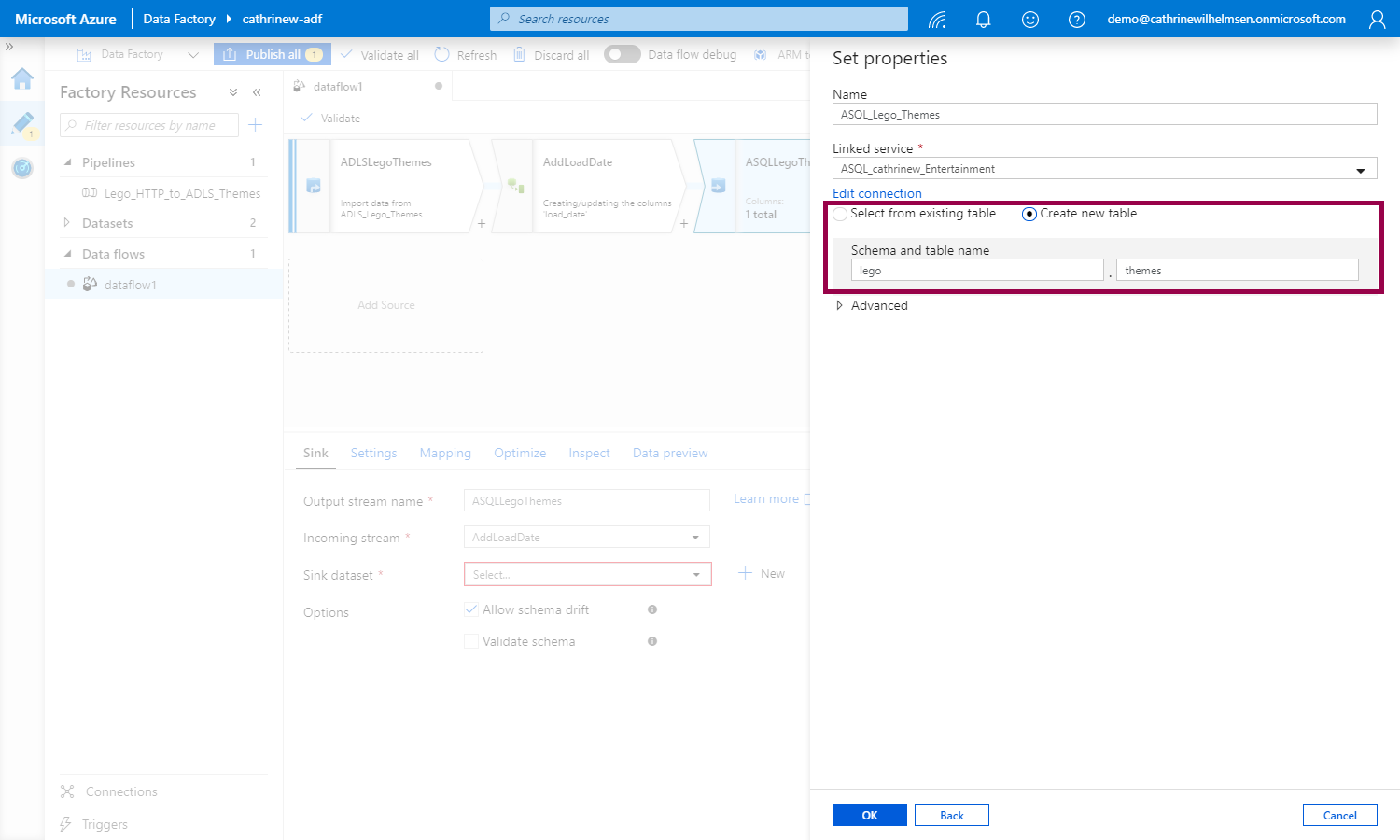Open the Linked service dropdown
Viewport: 1400px width, 840px height.
[x=1104, y=169]
